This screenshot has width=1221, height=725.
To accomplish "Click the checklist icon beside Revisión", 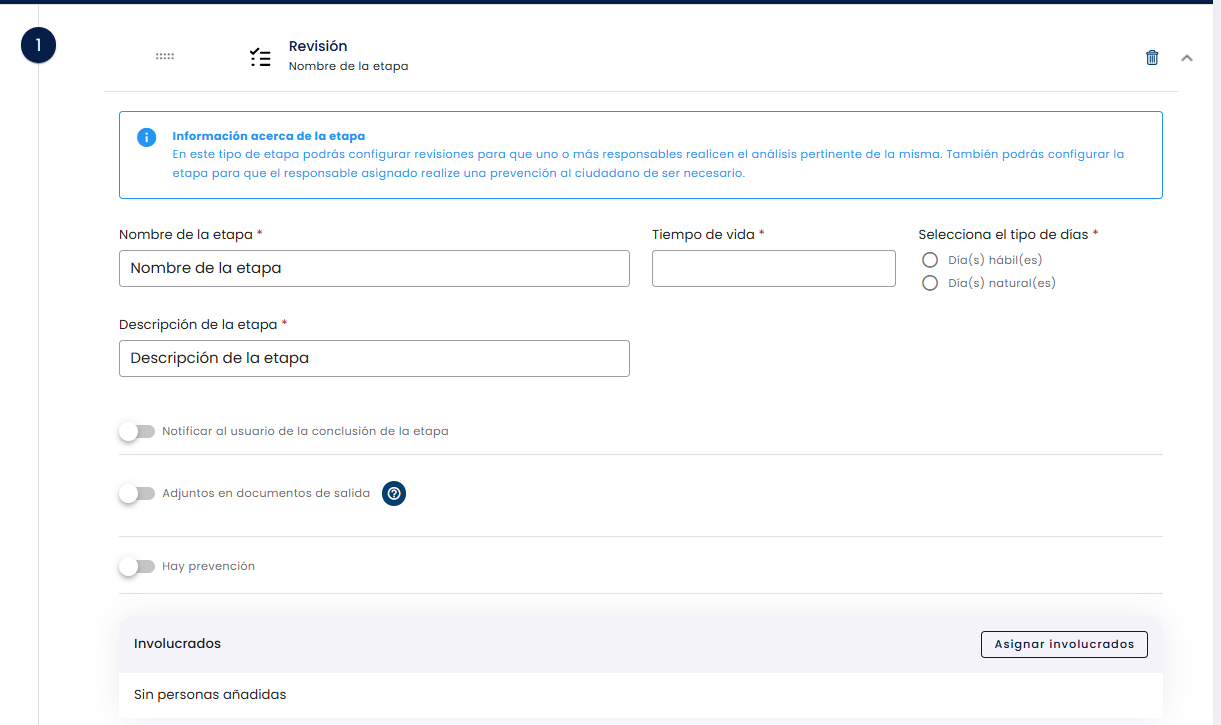I will tap(260, 57).
